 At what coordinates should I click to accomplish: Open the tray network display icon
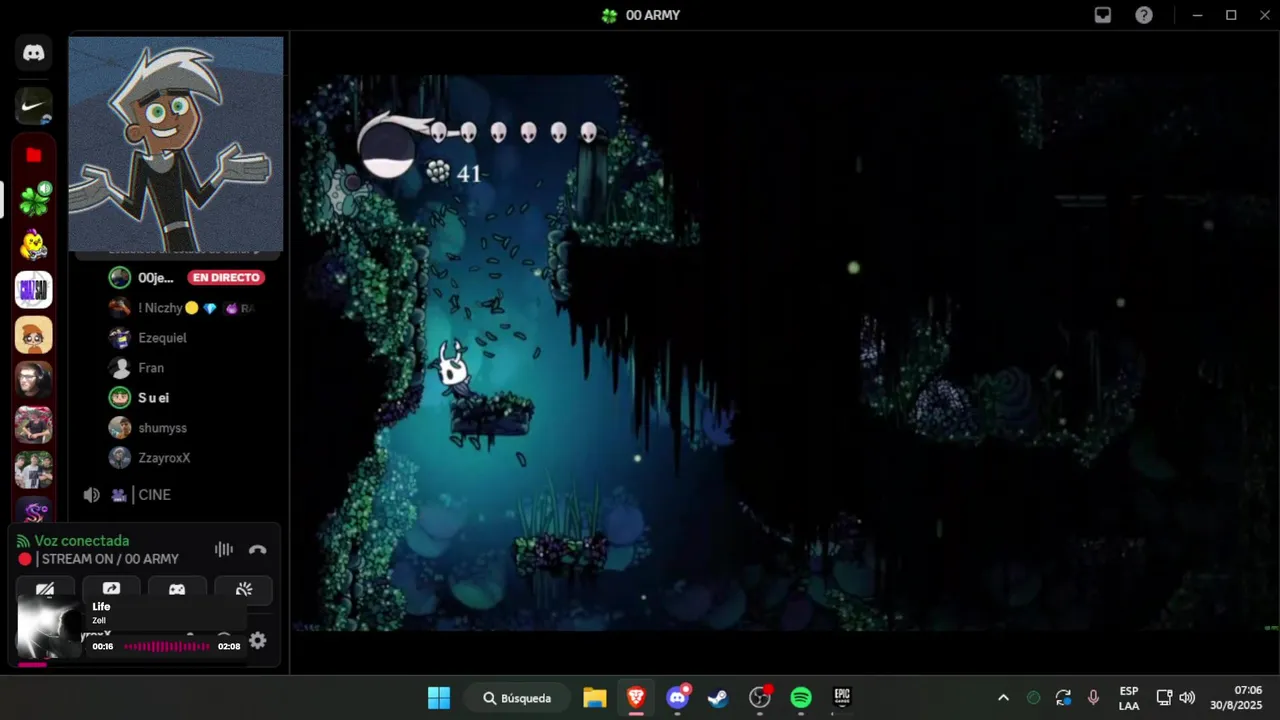(1164, 698)
